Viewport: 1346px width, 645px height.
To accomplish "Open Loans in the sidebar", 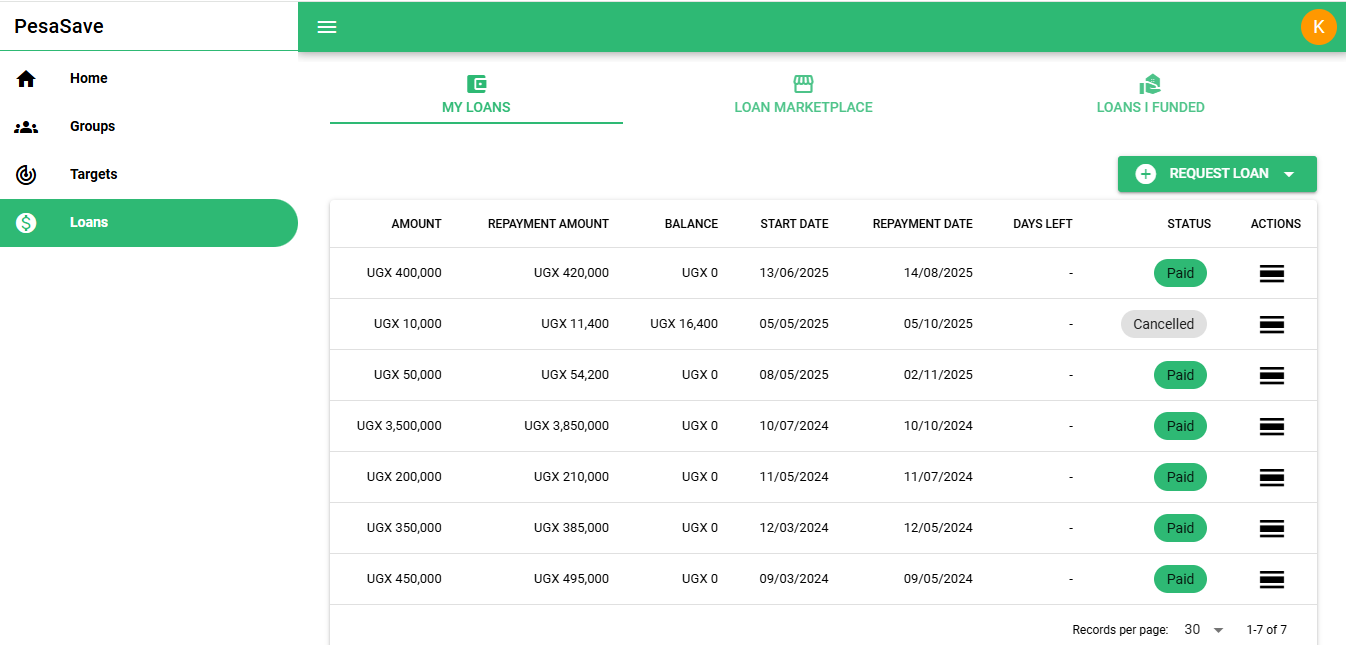I will [89, 223].
